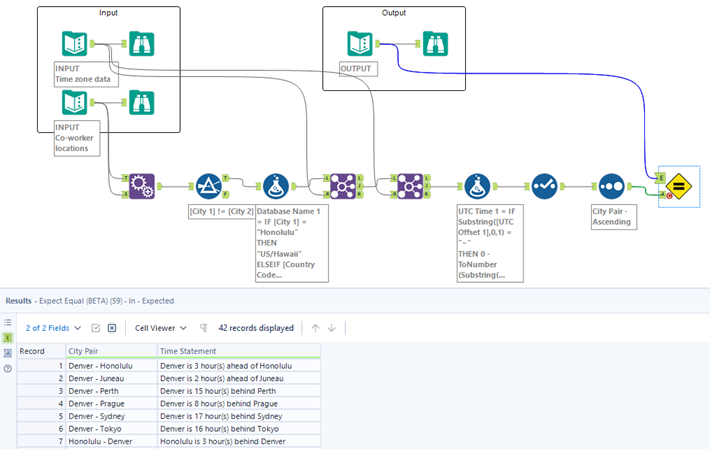Select cell 'Denver - Sydney'
710x449 pixels.
click(111, 416)
